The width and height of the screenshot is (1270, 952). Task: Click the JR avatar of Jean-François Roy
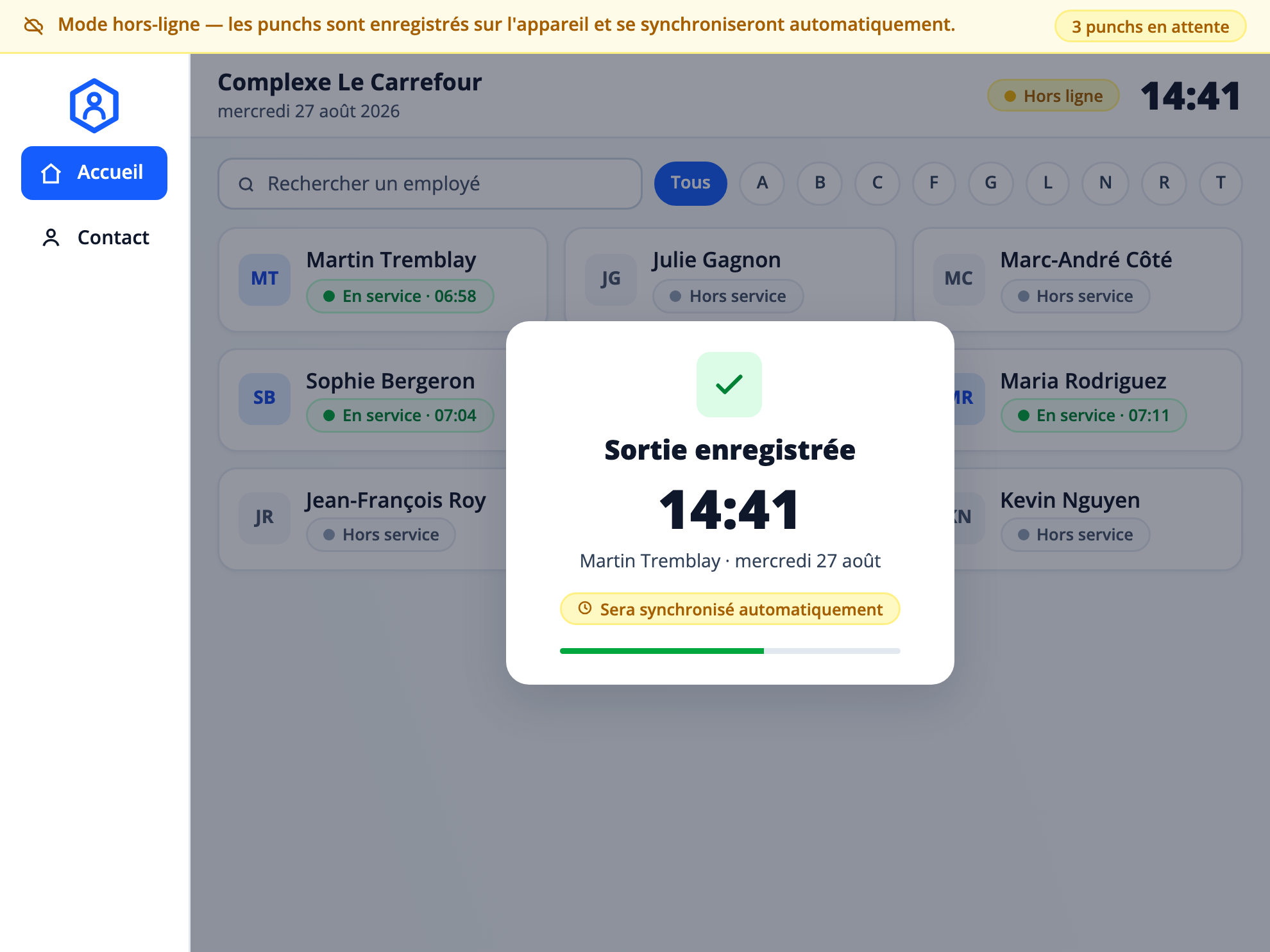[265, 517]
